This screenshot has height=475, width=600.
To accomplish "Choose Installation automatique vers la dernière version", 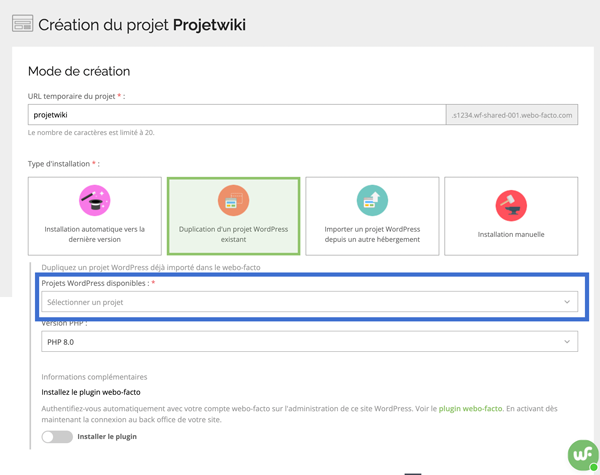I will coord(95,216).
